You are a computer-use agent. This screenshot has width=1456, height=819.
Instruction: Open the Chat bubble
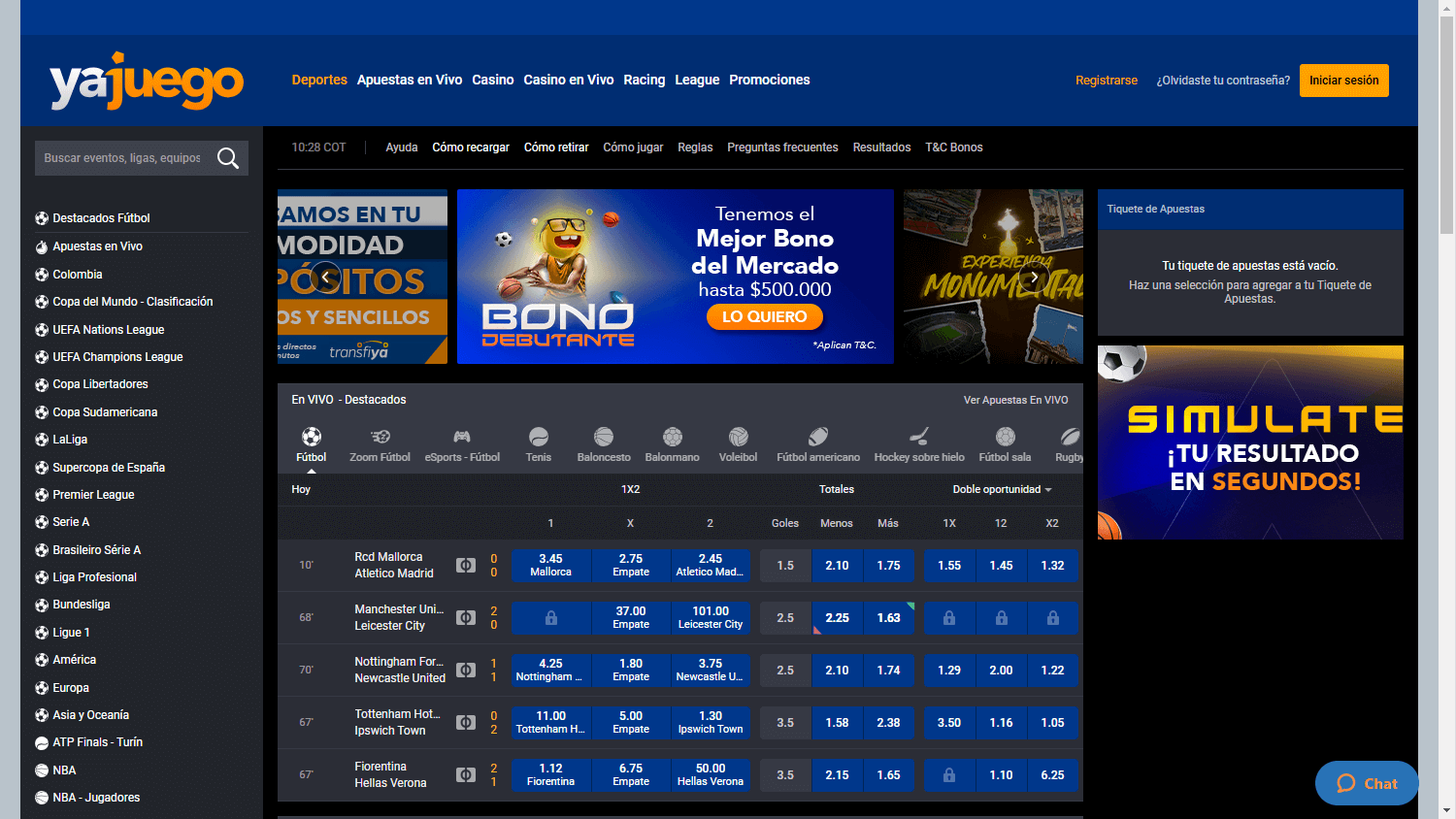click(x=1367, y=783)
